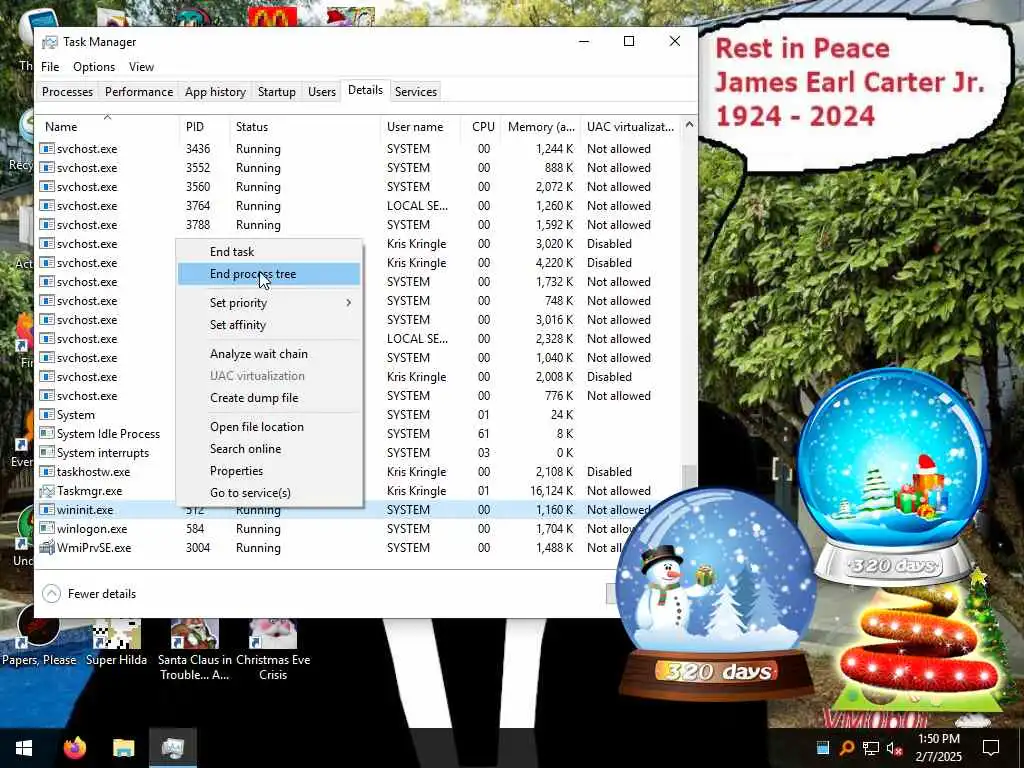Viewport: 1024px width, 768px height.
Task: Open Papers, Please desktop shortcut
Action: (x=39, y=637)
